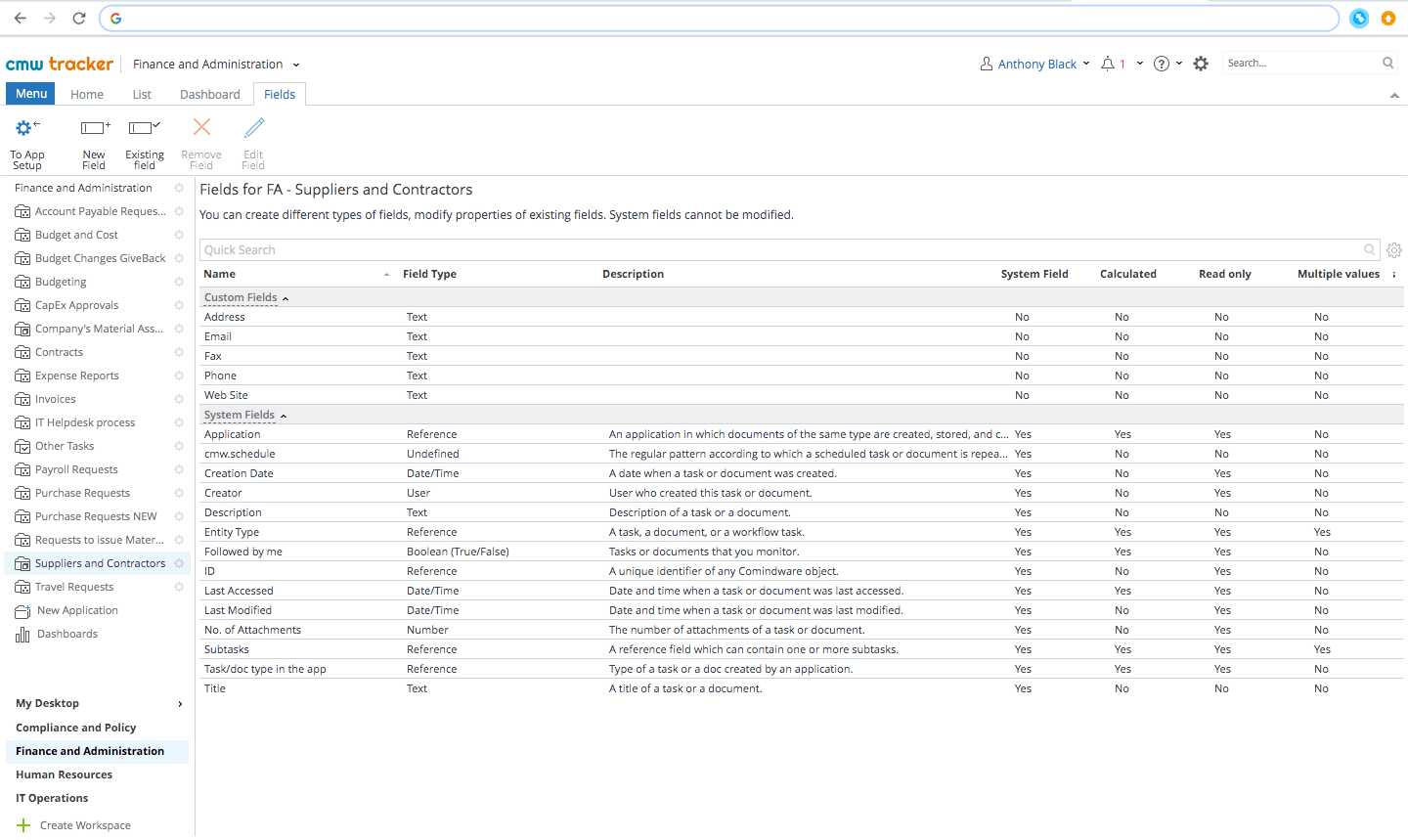Click gear icon next to Budget and Cost
Screen dimensions: 1408x840
point(179,235)
